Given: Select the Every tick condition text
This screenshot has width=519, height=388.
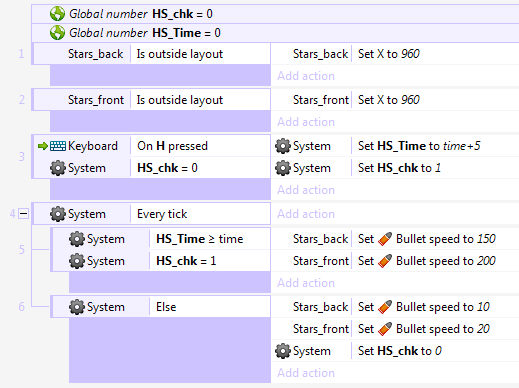Looking at the screenshot, I should [x=162, y=214].
